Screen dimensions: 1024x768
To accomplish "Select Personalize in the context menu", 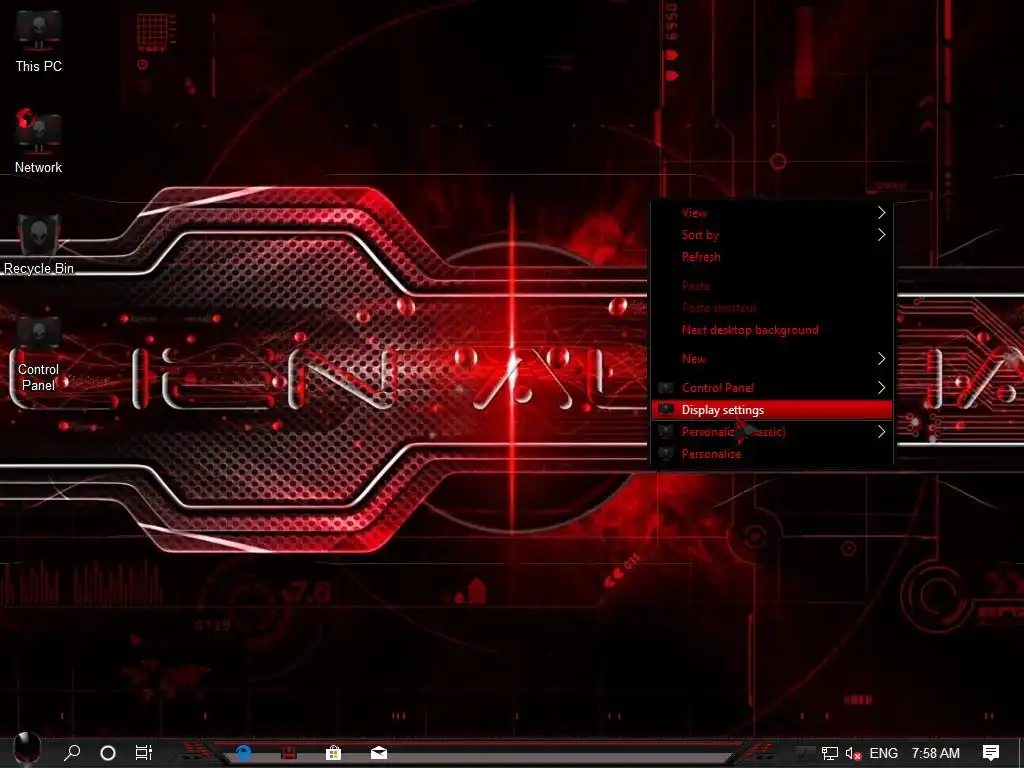I will pyautogui.click(x=772, y=454).
